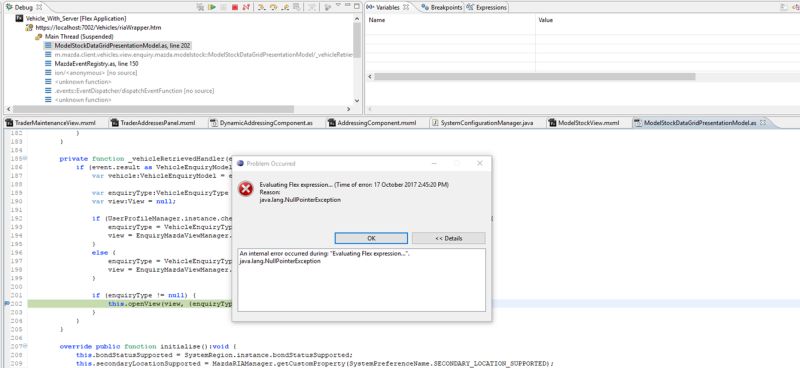This screenshot has height=368, width=800.
Task: Select stack frame ModelStockDataGridPresentationModel.as line 202
Action: [x=122, y=45]
